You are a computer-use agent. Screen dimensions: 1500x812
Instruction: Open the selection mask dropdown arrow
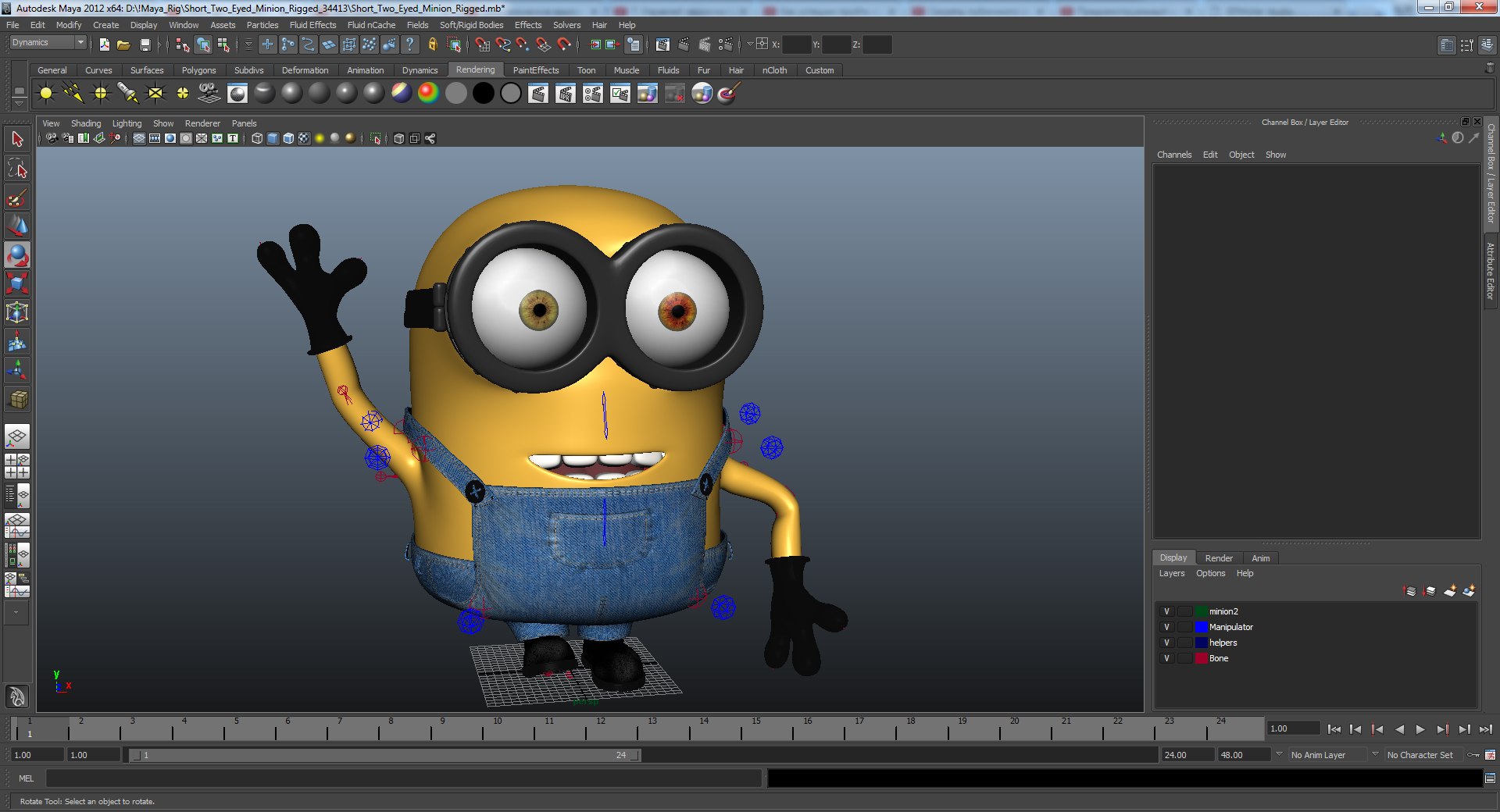[x=248, y=45]
